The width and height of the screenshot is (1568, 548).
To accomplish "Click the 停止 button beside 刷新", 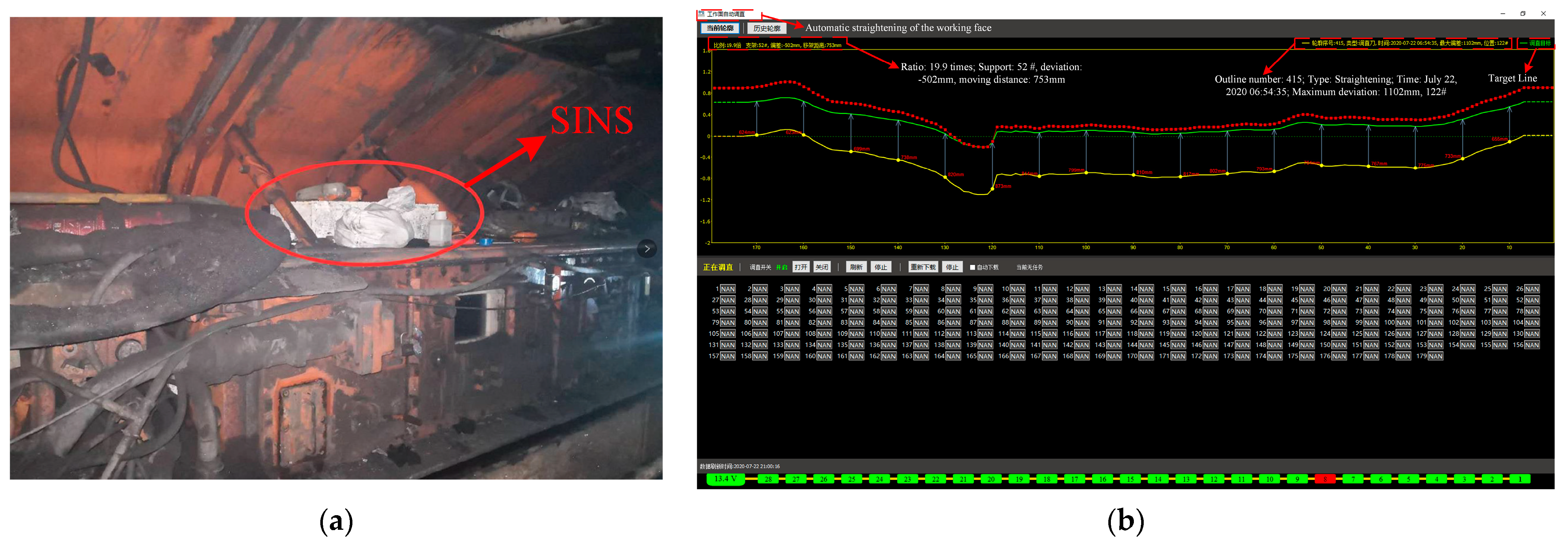I will click(x=881, y=268).
